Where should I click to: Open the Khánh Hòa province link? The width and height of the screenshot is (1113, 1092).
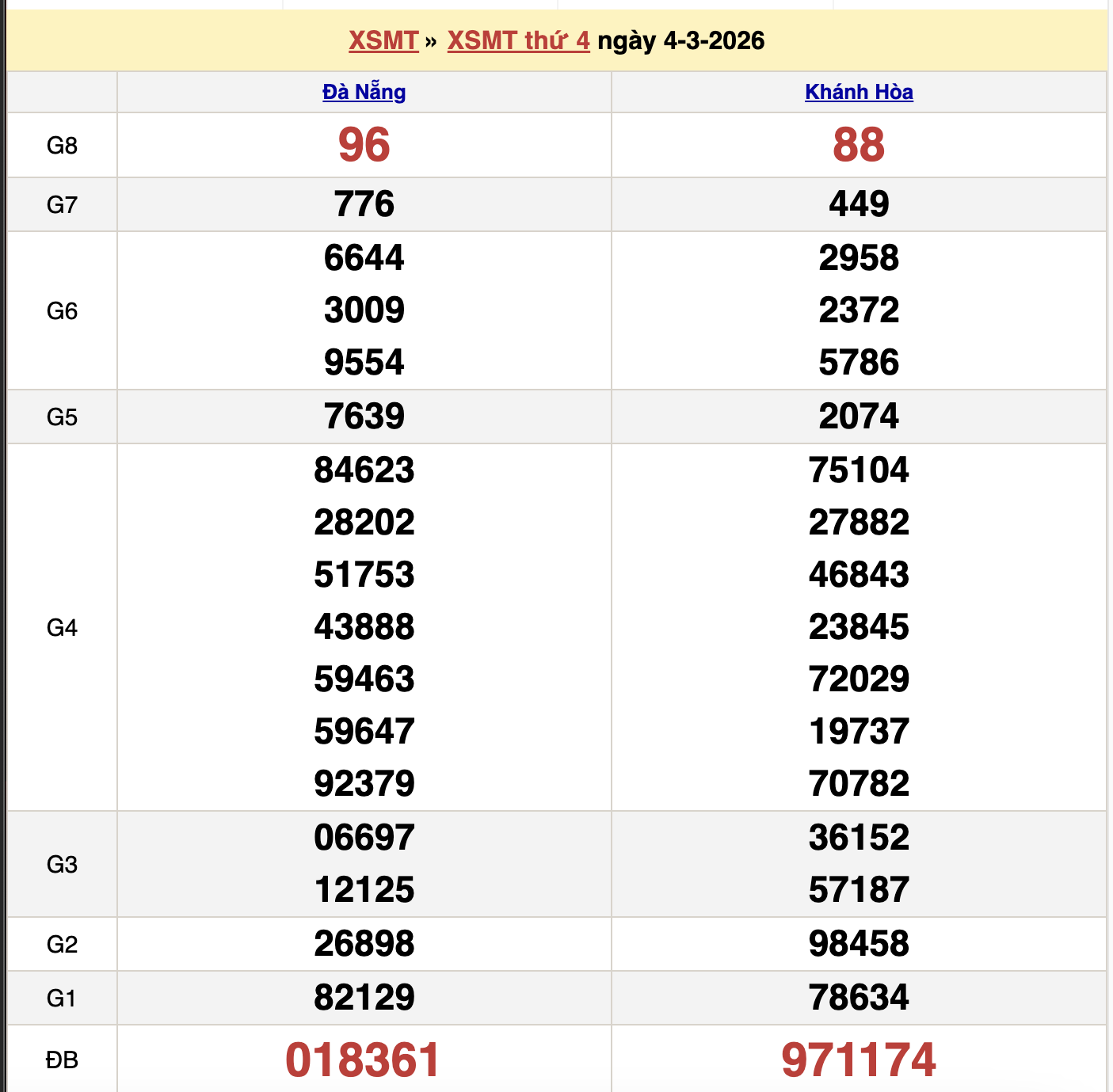pos(859,92)
